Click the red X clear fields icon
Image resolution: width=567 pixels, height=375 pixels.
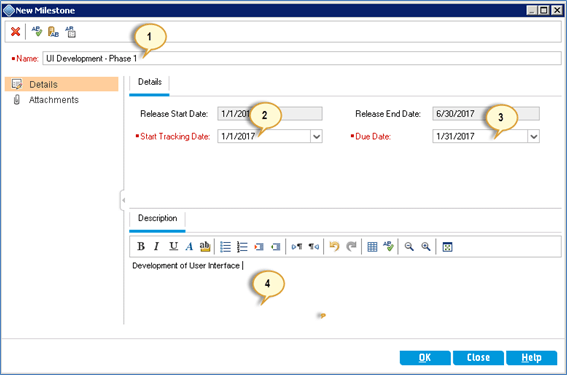pos(15,32)
